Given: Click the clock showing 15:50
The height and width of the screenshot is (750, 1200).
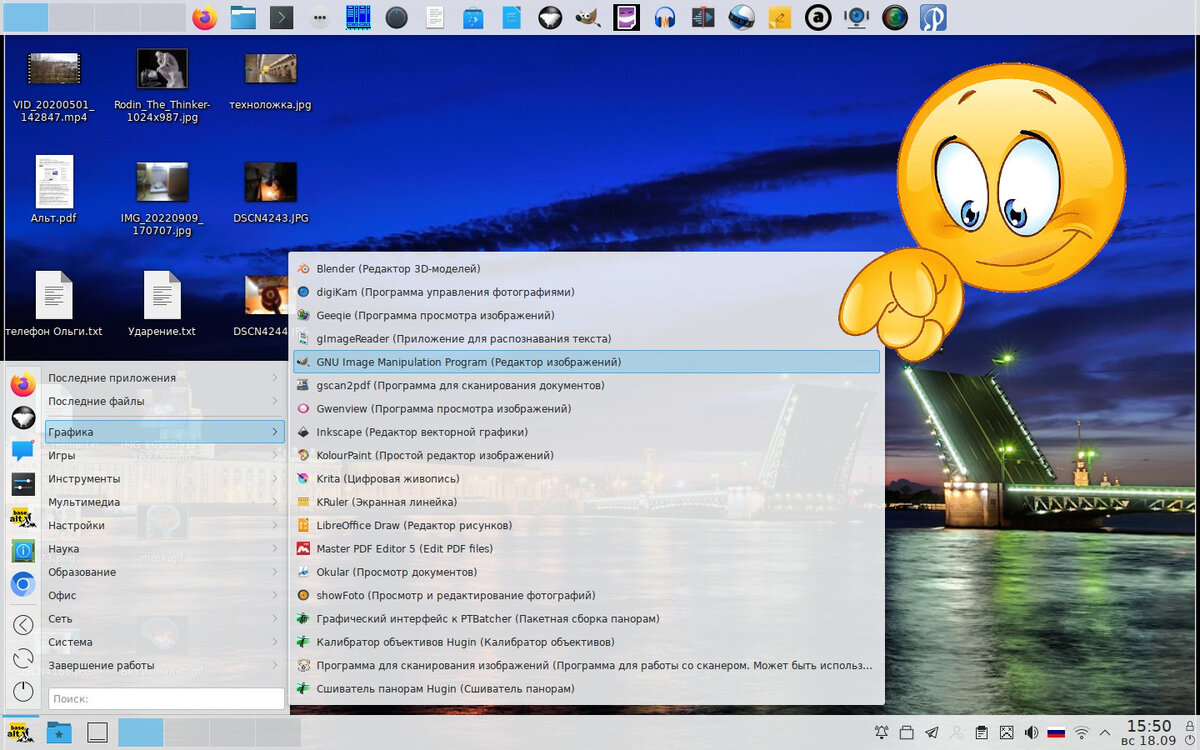Looking at the screenshot, I should coord(1148,733).
